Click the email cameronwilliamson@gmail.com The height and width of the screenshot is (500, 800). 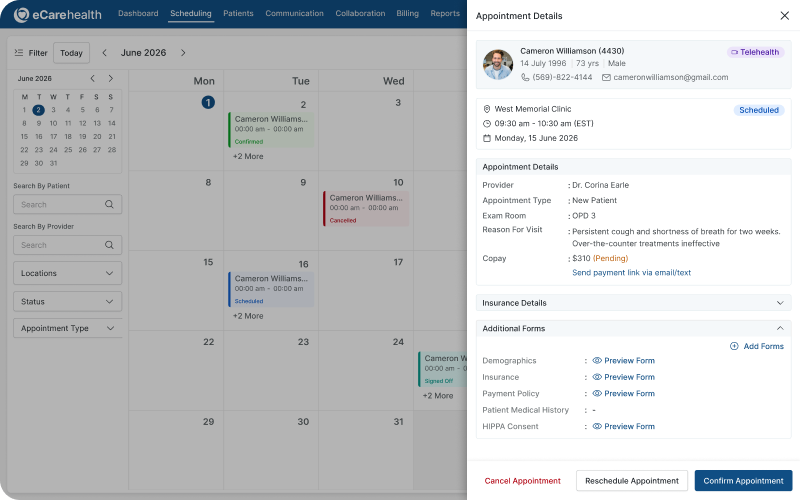click(x=670, y=78)
